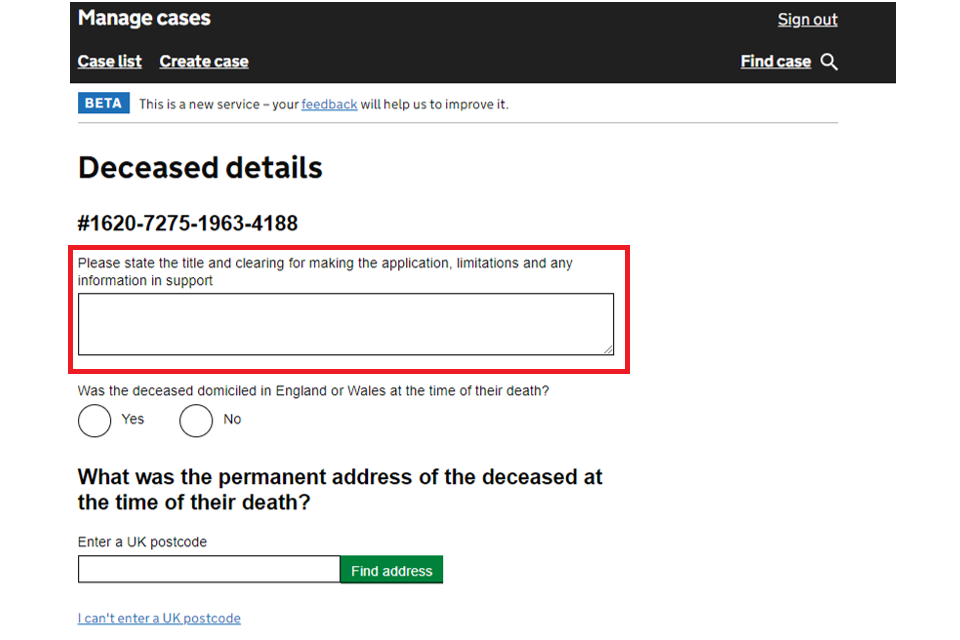
Task: Sign out of Manage cases
Action: point(808,20)
